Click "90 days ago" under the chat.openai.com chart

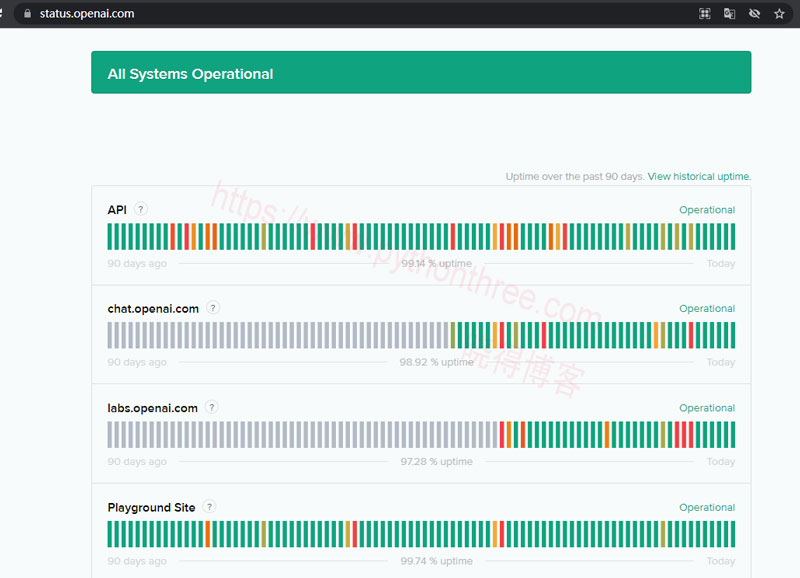tap(137, 362)
